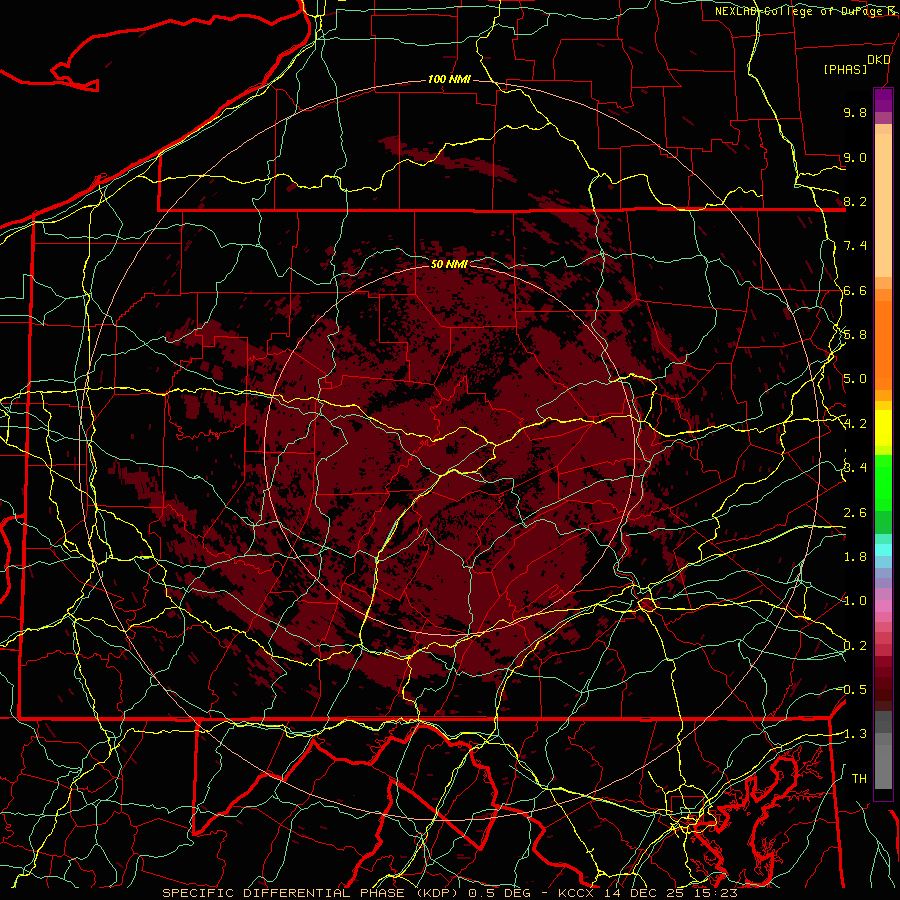
Task: Click the "100 NMI" range ring label
Action: (449, 79)
